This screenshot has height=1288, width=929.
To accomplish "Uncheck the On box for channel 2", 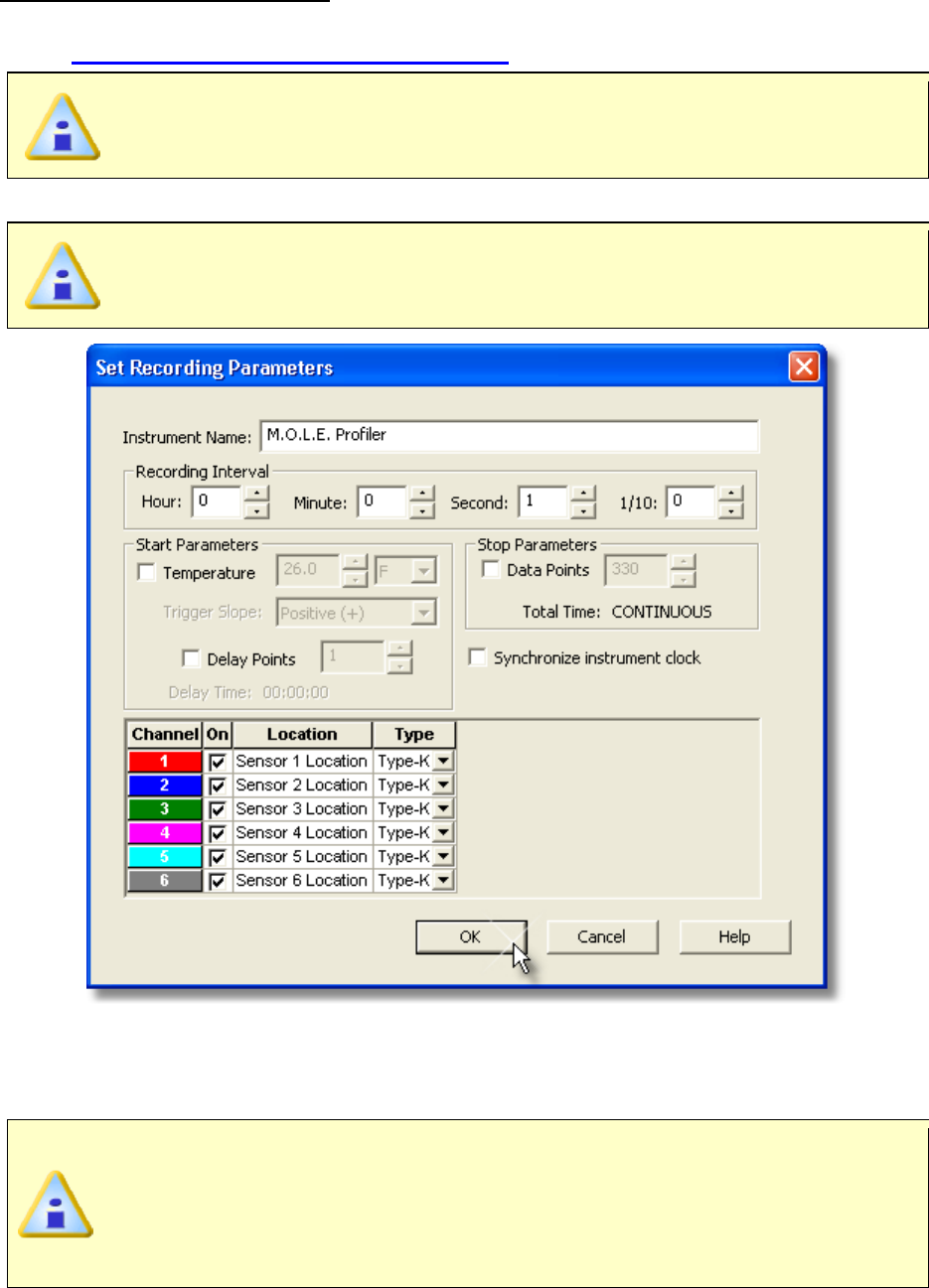I will [218, 786].
